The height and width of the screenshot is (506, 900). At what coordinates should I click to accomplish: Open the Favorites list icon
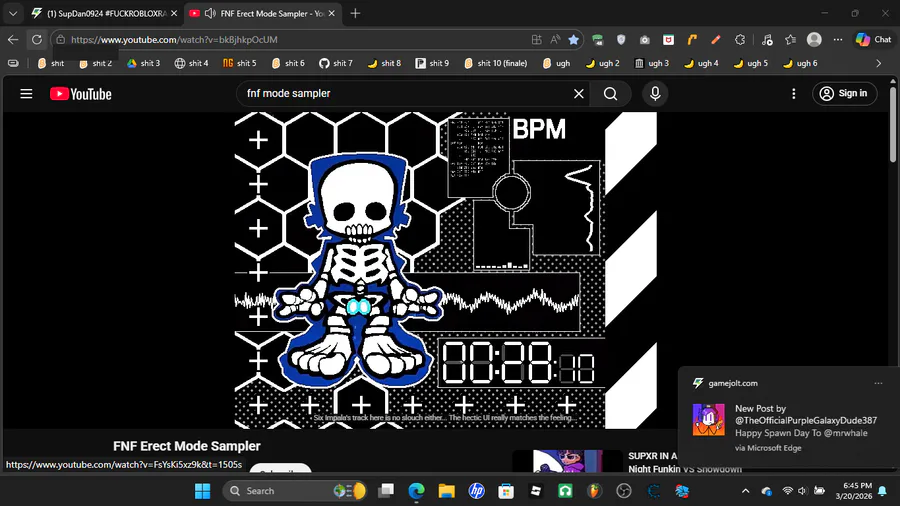pyautogui.click(x=790, y=40)
